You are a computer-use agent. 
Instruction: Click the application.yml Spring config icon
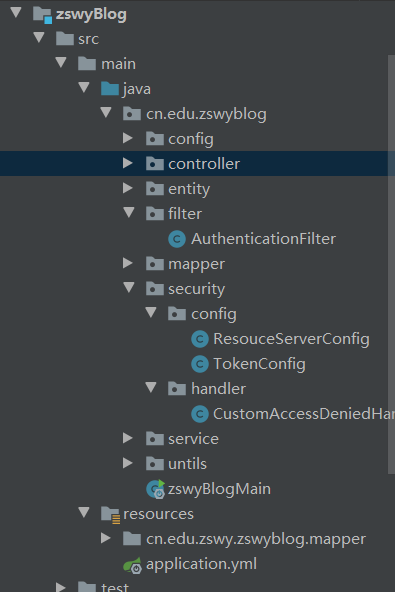click(133, 565)
